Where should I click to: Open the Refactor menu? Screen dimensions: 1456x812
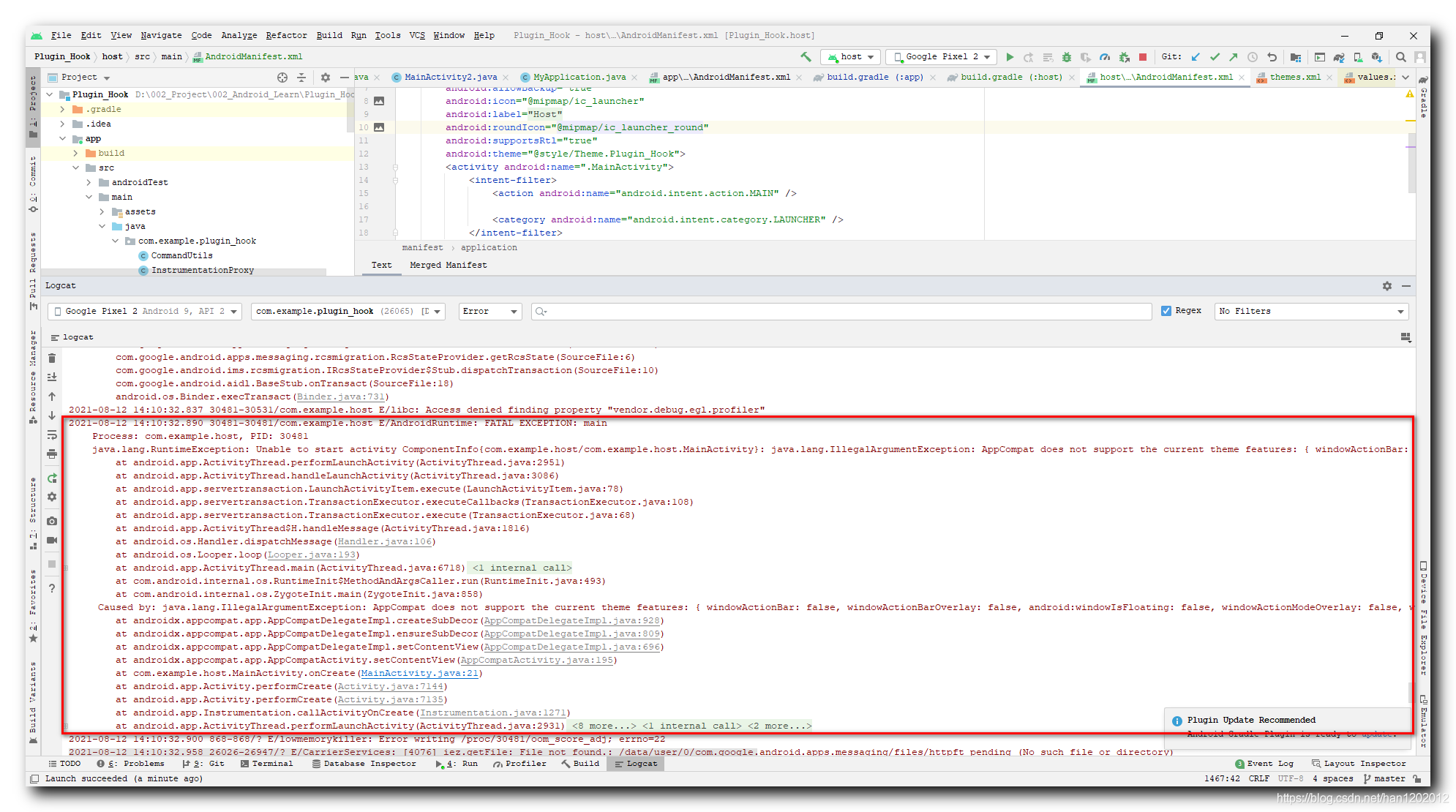[x=286, y=35]
